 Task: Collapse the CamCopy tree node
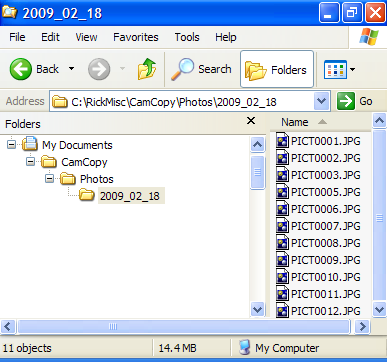(x=30, y=162)
